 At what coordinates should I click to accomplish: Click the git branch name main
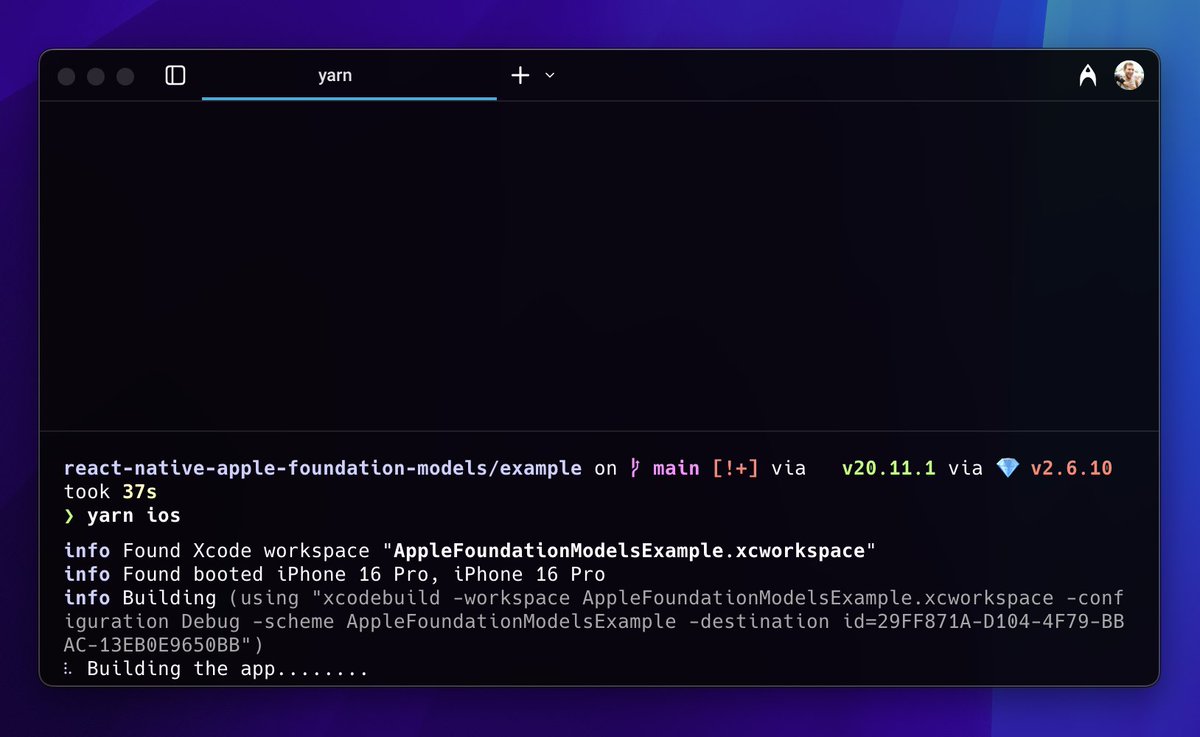(676, 468)
